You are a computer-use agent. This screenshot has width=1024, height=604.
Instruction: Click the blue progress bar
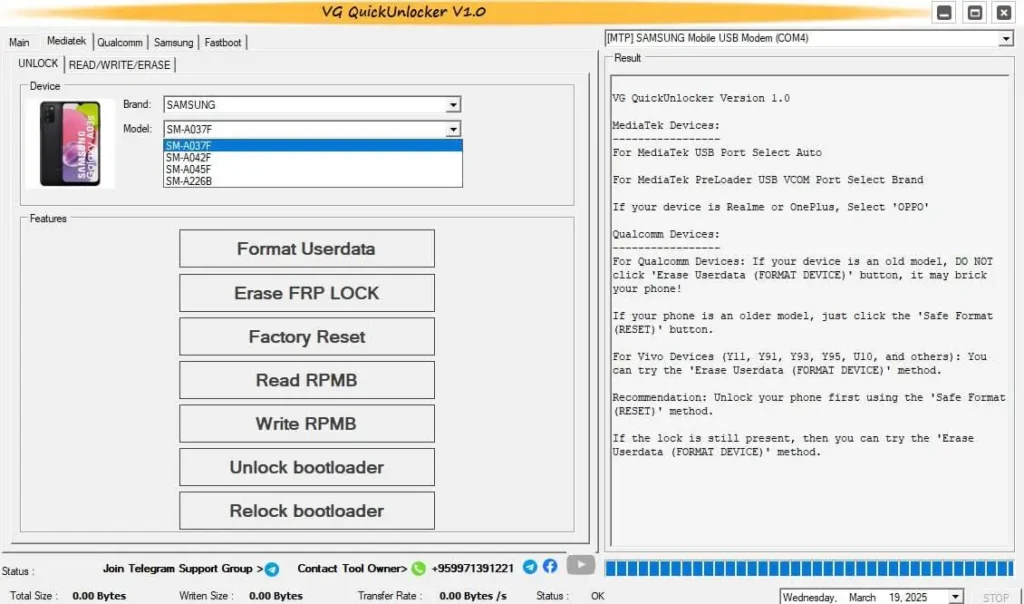coord(808,568)
